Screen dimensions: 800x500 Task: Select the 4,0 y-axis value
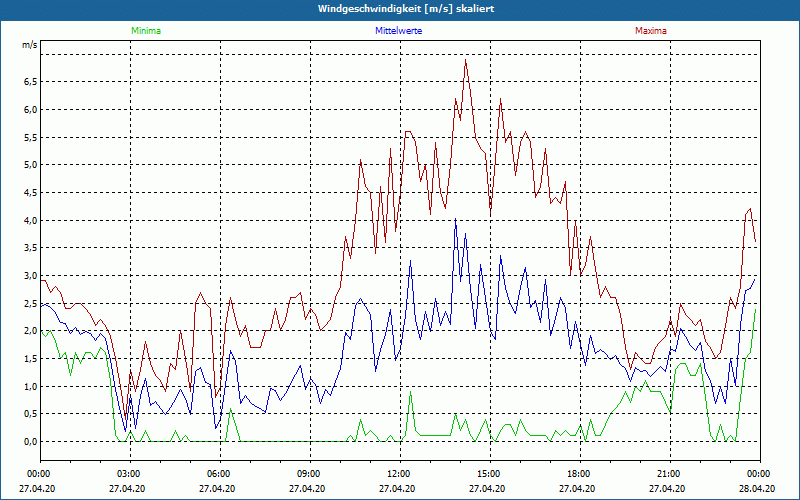click(31, 220)
